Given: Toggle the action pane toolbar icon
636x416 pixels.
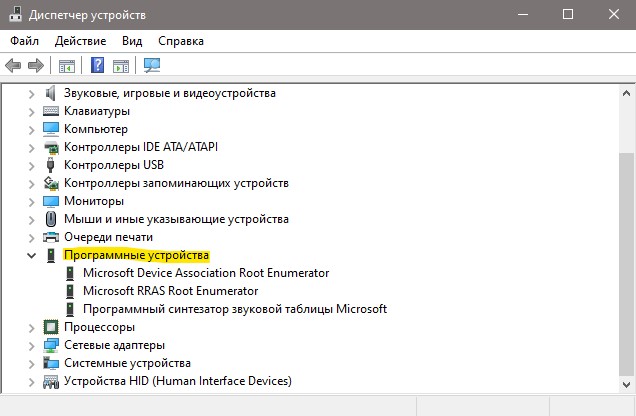Looking at the screenshot, I should coord(121,66).
